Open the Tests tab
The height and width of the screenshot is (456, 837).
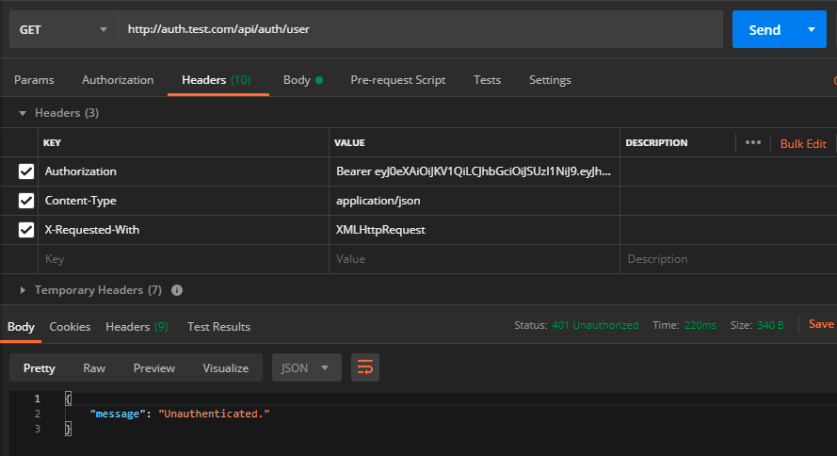487,80
